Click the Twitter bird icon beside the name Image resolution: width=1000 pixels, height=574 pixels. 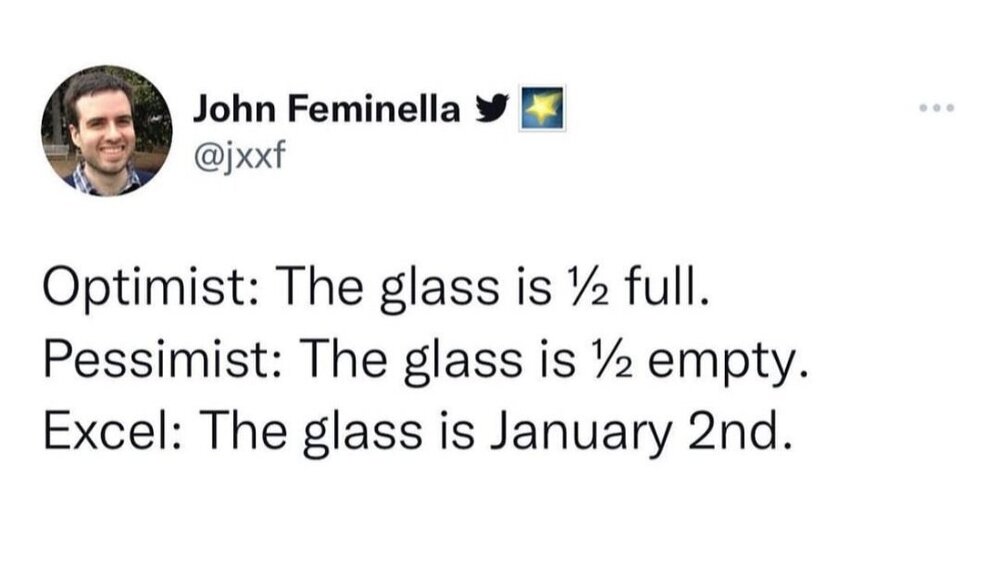491,108
